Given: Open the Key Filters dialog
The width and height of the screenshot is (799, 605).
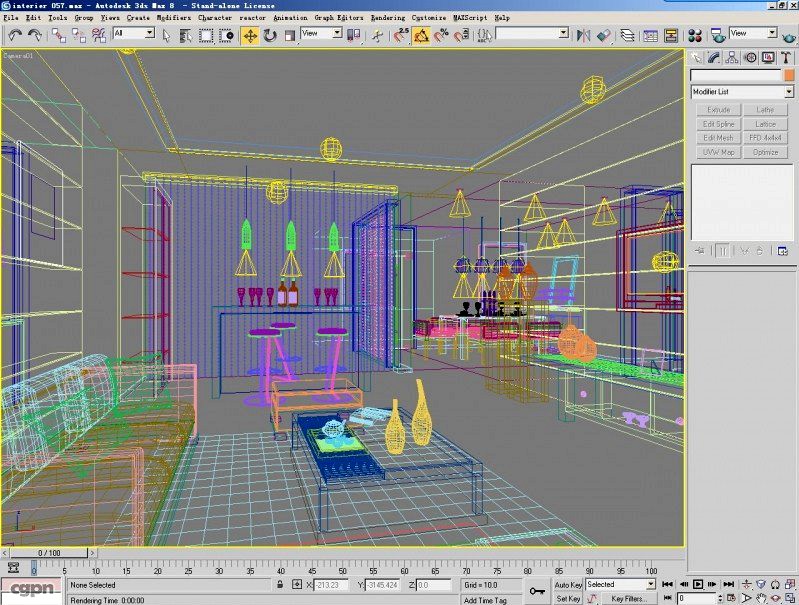Looking at the screenshot, I should pos(628,599).
